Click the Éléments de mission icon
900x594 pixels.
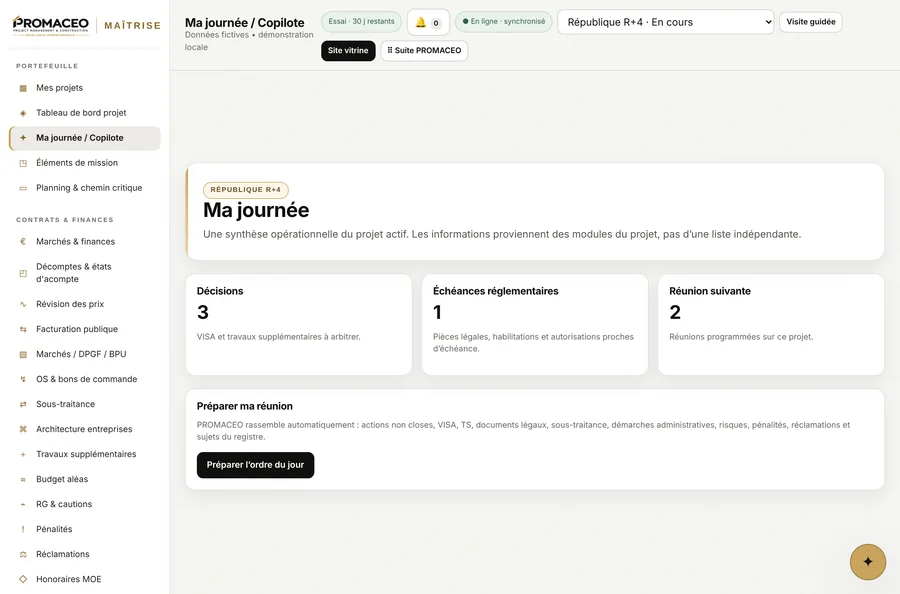pyautogui.click(x=23, y=163)
